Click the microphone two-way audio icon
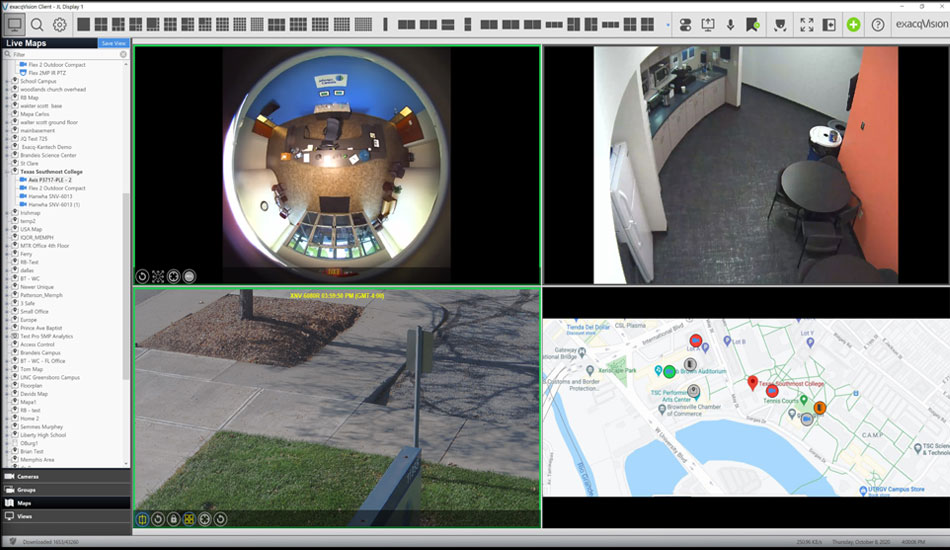 click(x=731, y=25)
